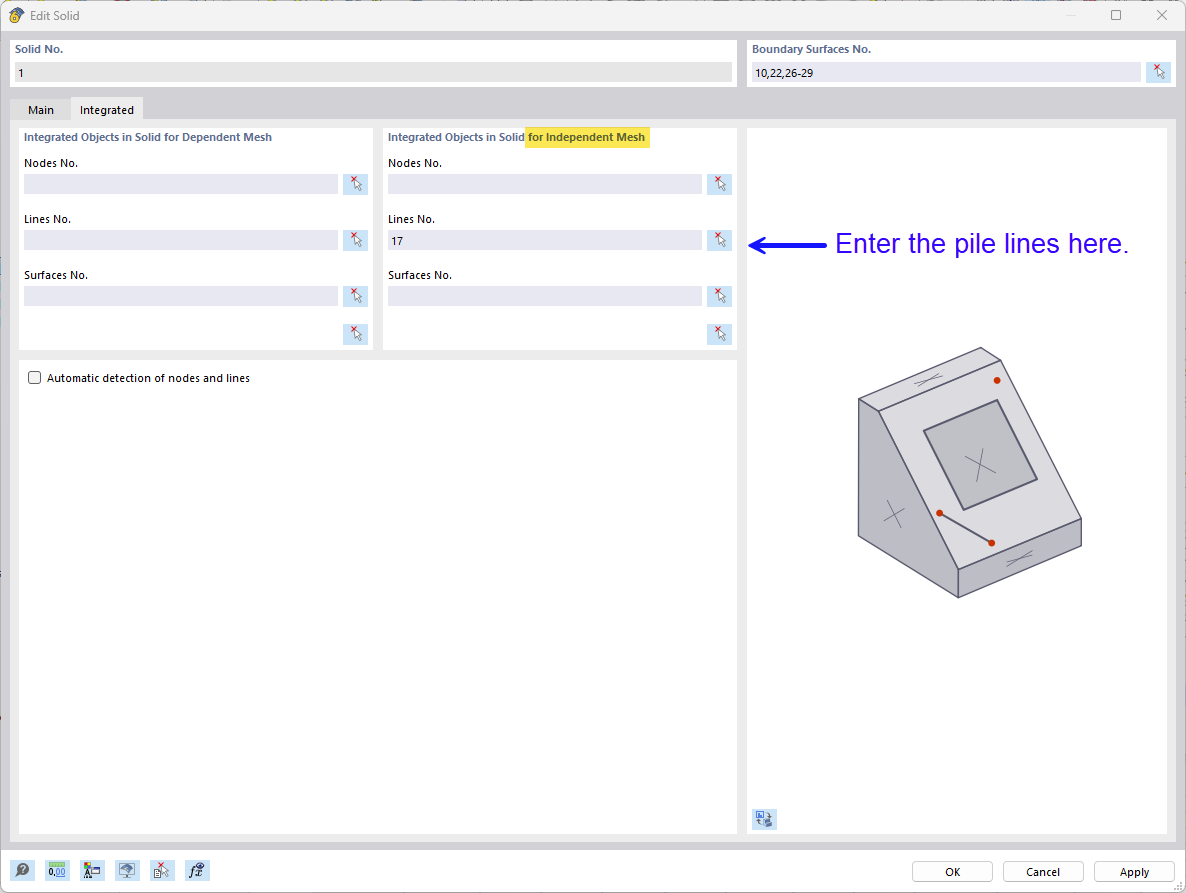Click the rendering/graphic view icon

click(127, 870)
